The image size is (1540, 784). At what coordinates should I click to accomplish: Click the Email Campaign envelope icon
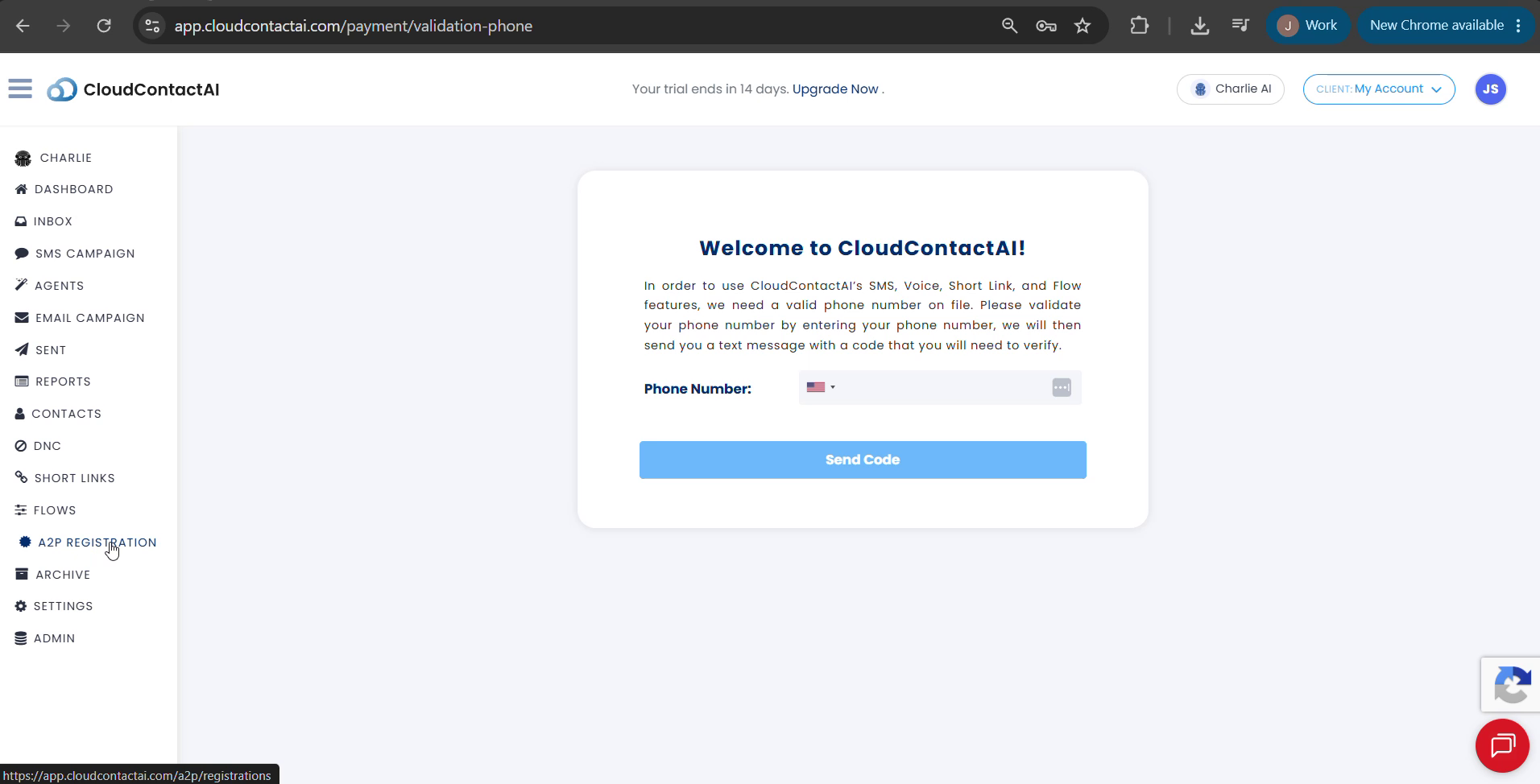click(x=22, y=318)
